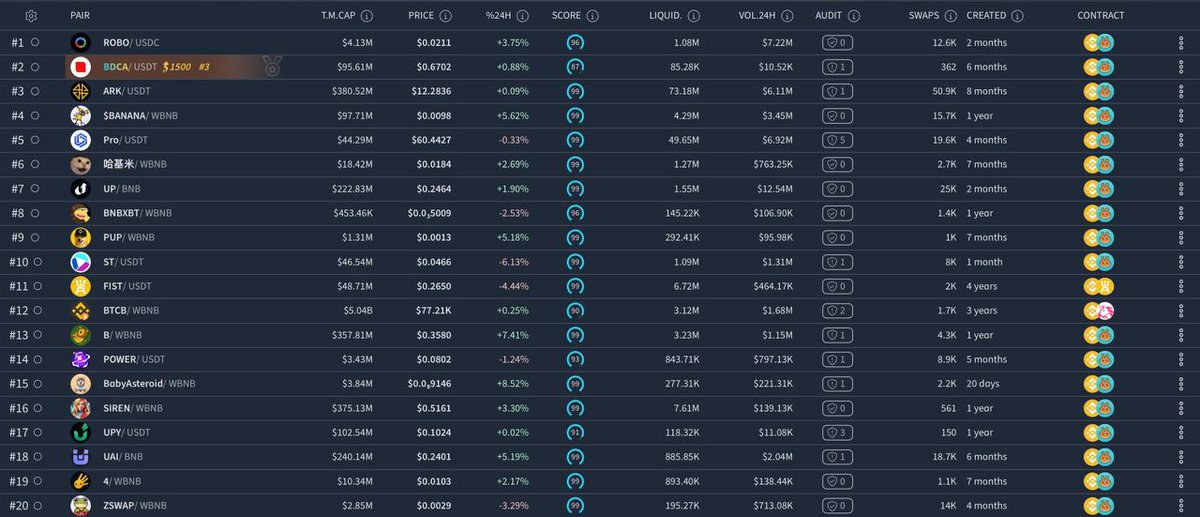
Task: Click the UAI token logo
Action: (81, 457)
